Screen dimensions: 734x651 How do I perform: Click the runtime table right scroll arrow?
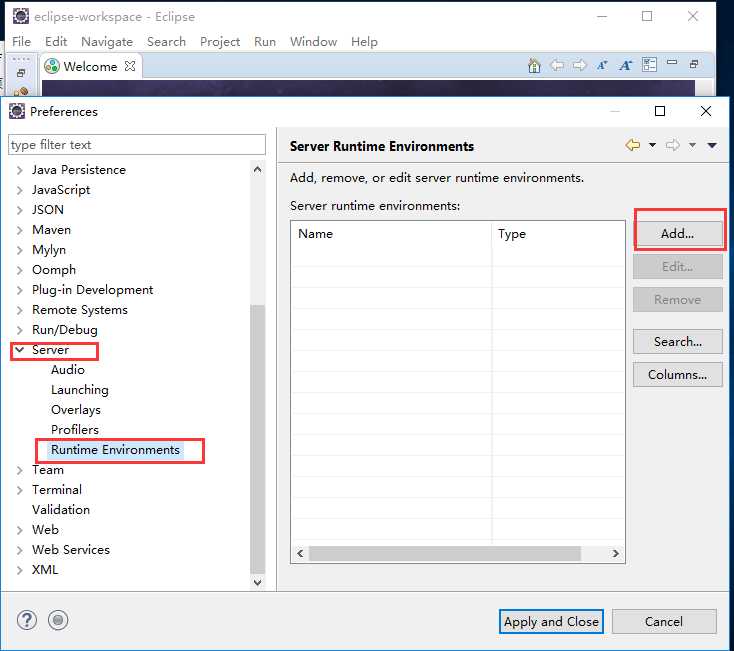616,554
